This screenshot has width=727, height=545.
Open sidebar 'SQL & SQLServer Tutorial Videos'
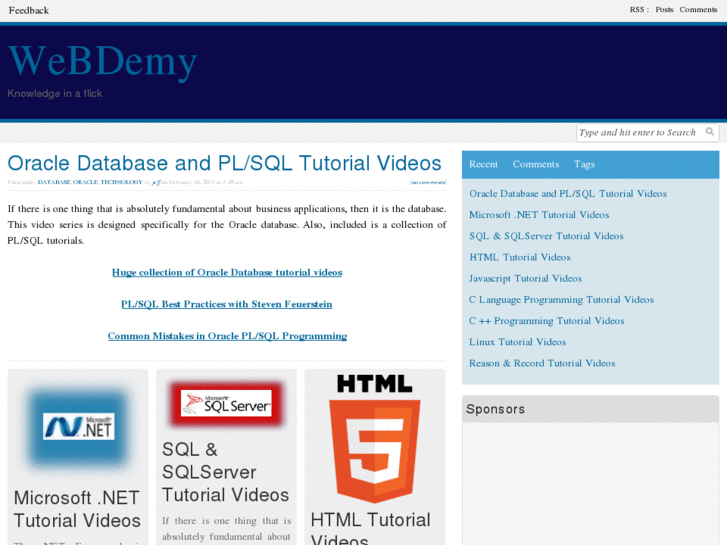pyautogui.click(x=546, y=236)
